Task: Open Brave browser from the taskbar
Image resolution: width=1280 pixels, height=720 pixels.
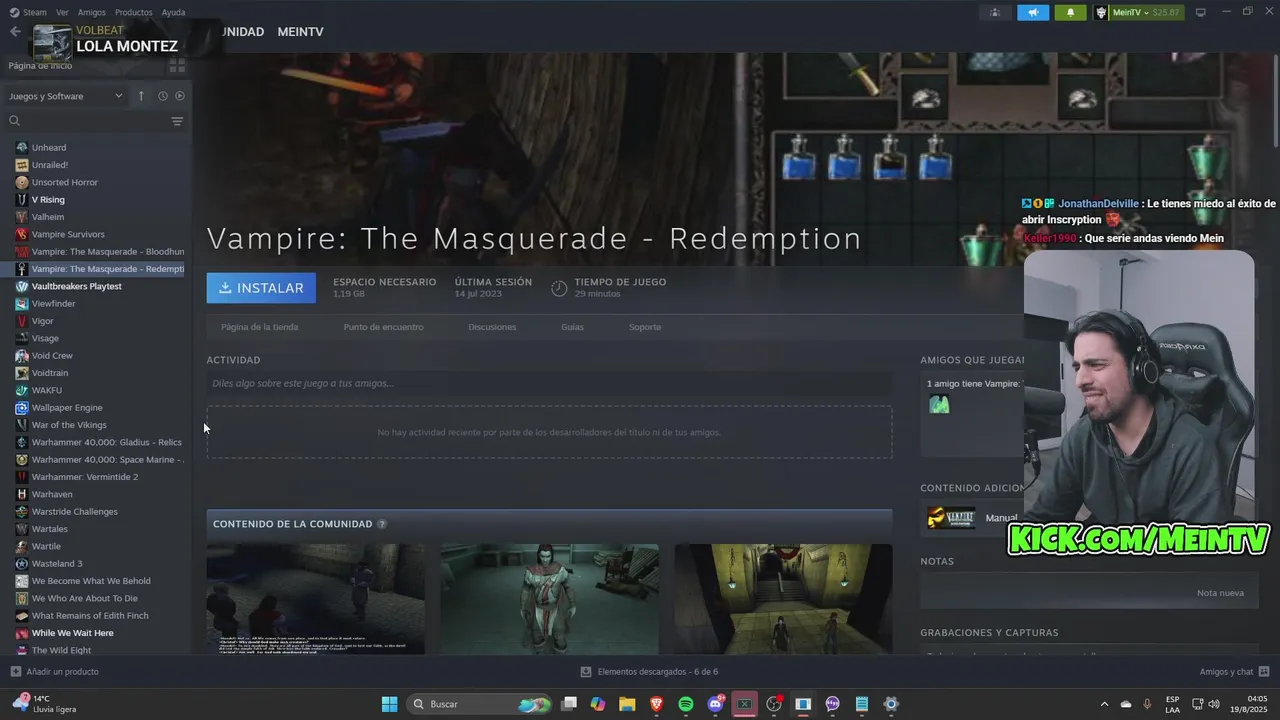Action: [x=657, y=704]
